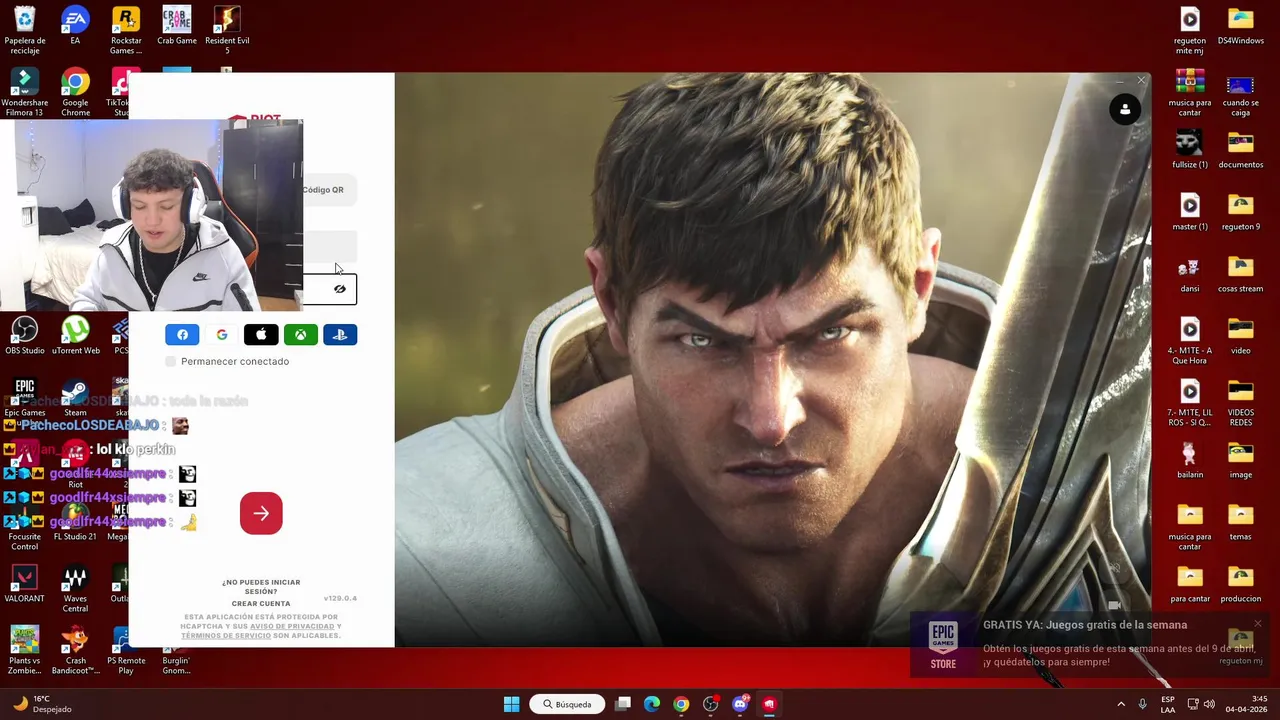Select the documentos desktop folder
This screenshot has height=720, width=1280.
(1240, 150)
